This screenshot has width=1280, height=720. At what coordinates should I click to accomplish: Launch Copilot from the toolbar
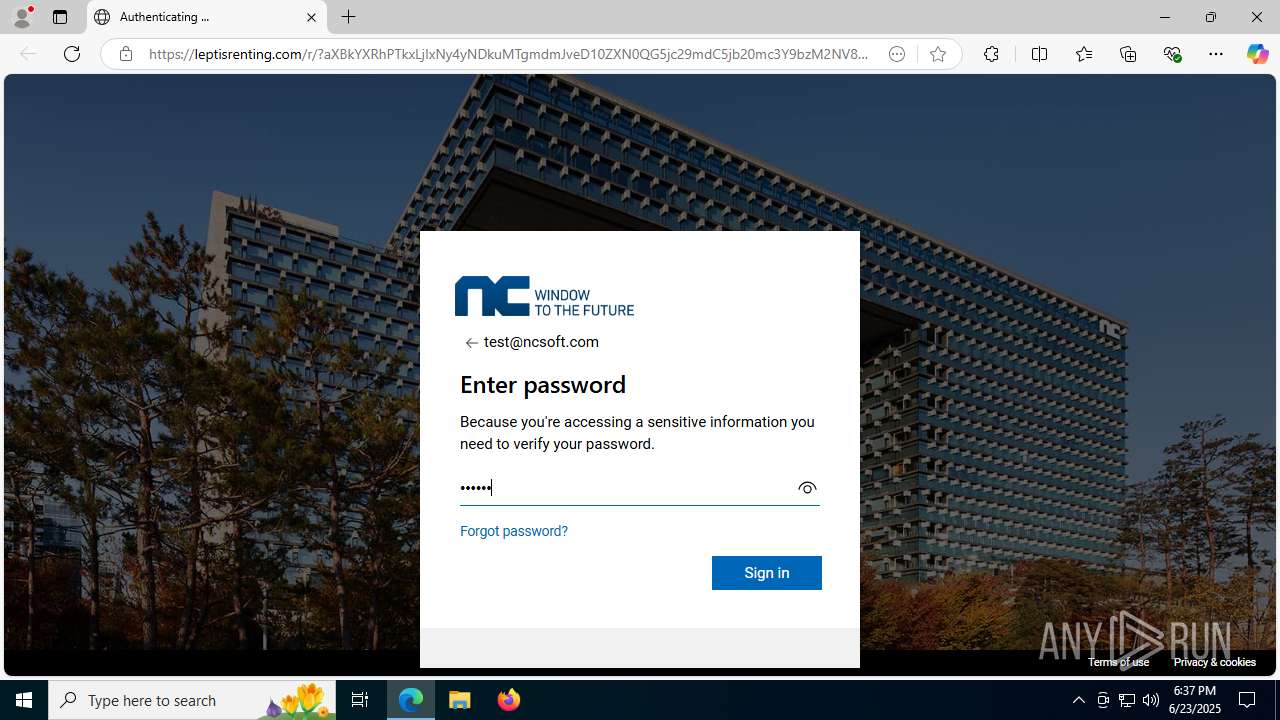(x=1257, y=54)
